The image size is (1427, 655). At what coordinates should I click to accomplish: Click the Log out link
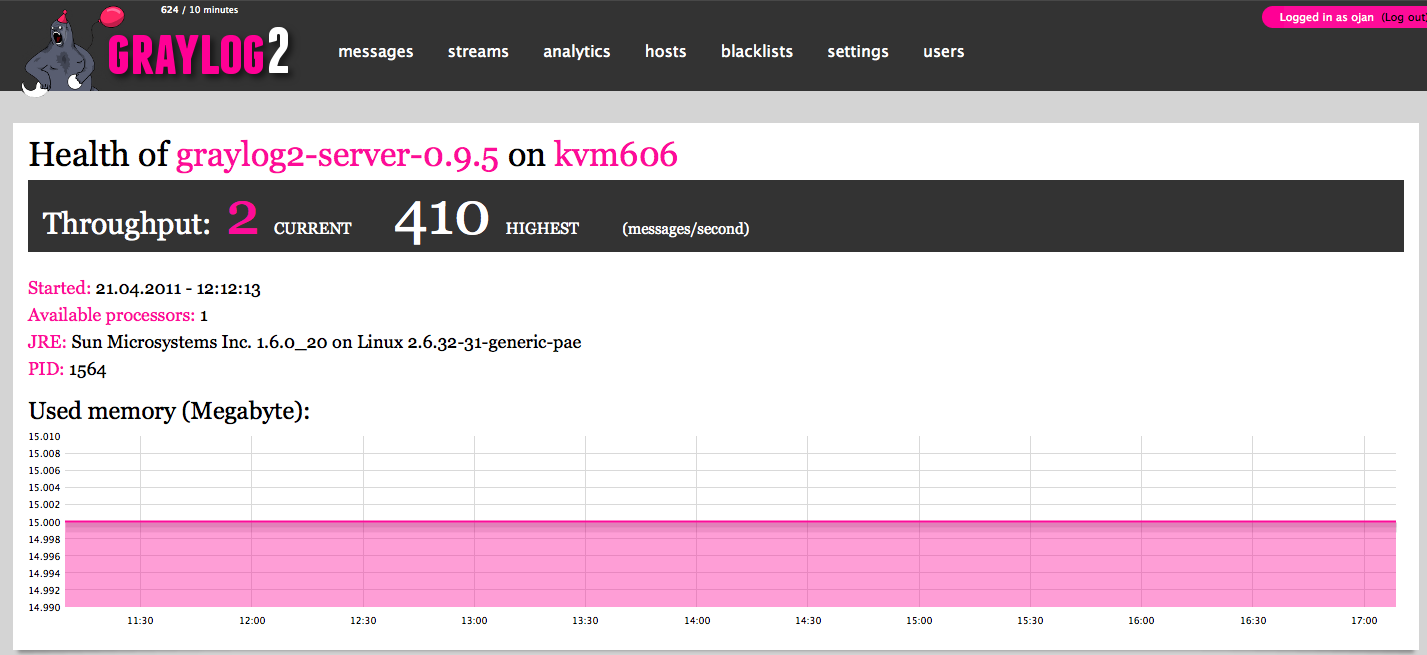click(1402, 18)
